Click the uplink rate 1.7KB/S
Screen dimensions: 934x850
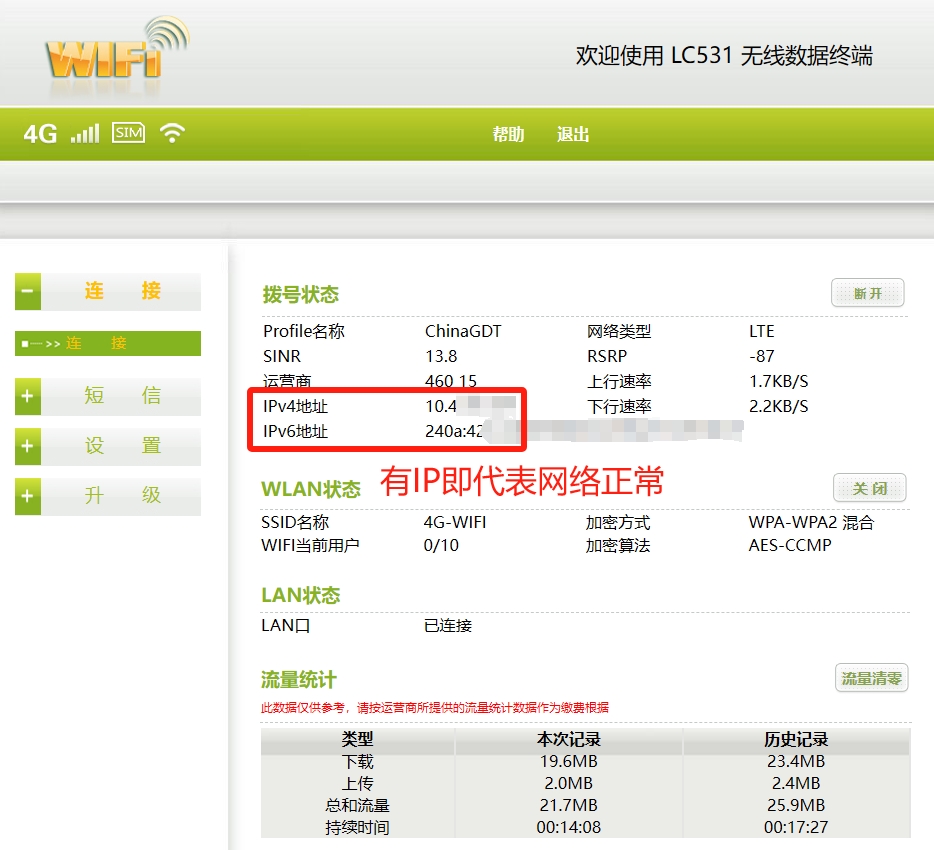(x=779, y=381)
